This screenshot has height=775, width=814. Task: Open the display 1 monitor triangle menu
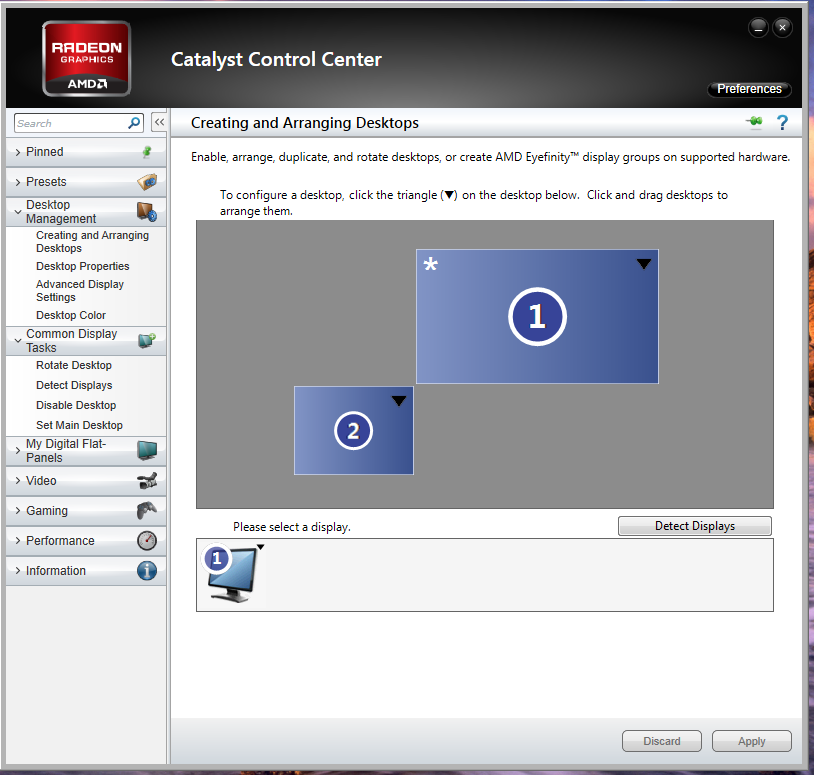click(261, 547)
